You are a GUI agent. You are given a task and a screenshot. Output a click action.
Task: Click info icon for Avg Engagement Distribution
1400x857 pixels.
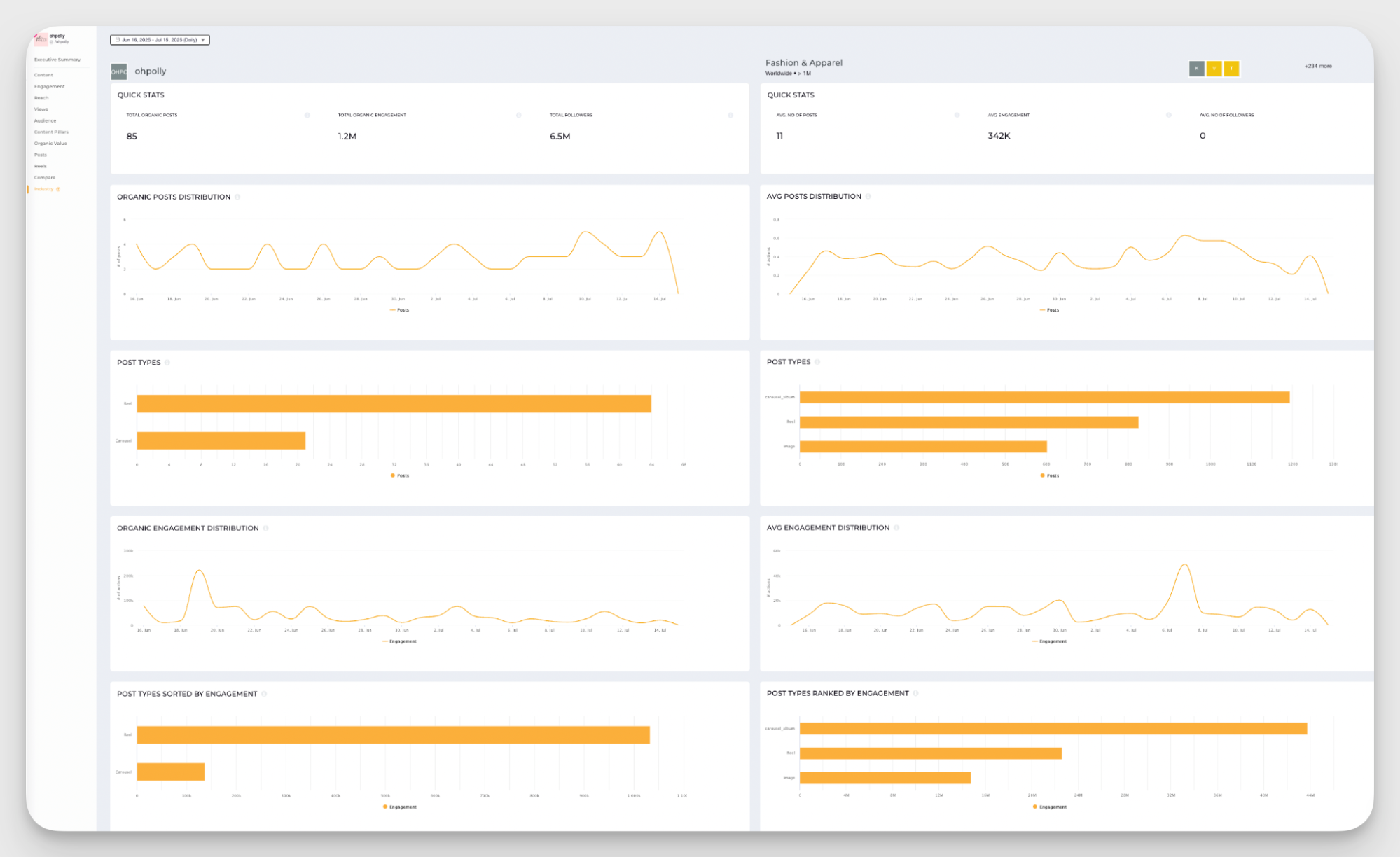pyautogui.click(x=896, y=528)
